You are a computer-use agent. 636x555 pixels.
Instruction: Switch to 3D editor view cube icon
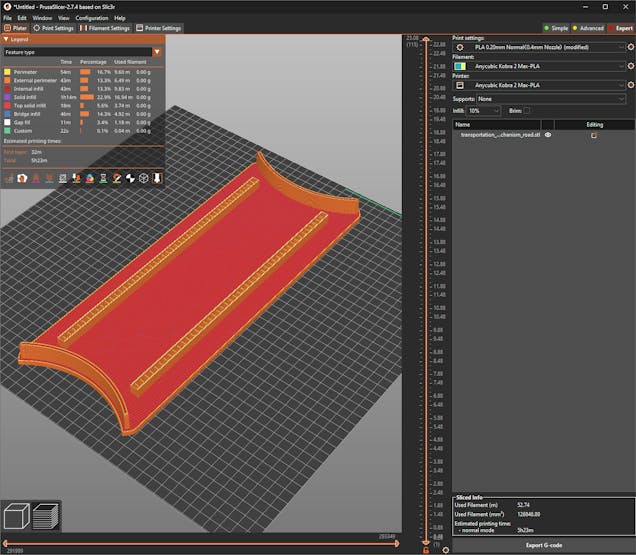click(16, 516)
